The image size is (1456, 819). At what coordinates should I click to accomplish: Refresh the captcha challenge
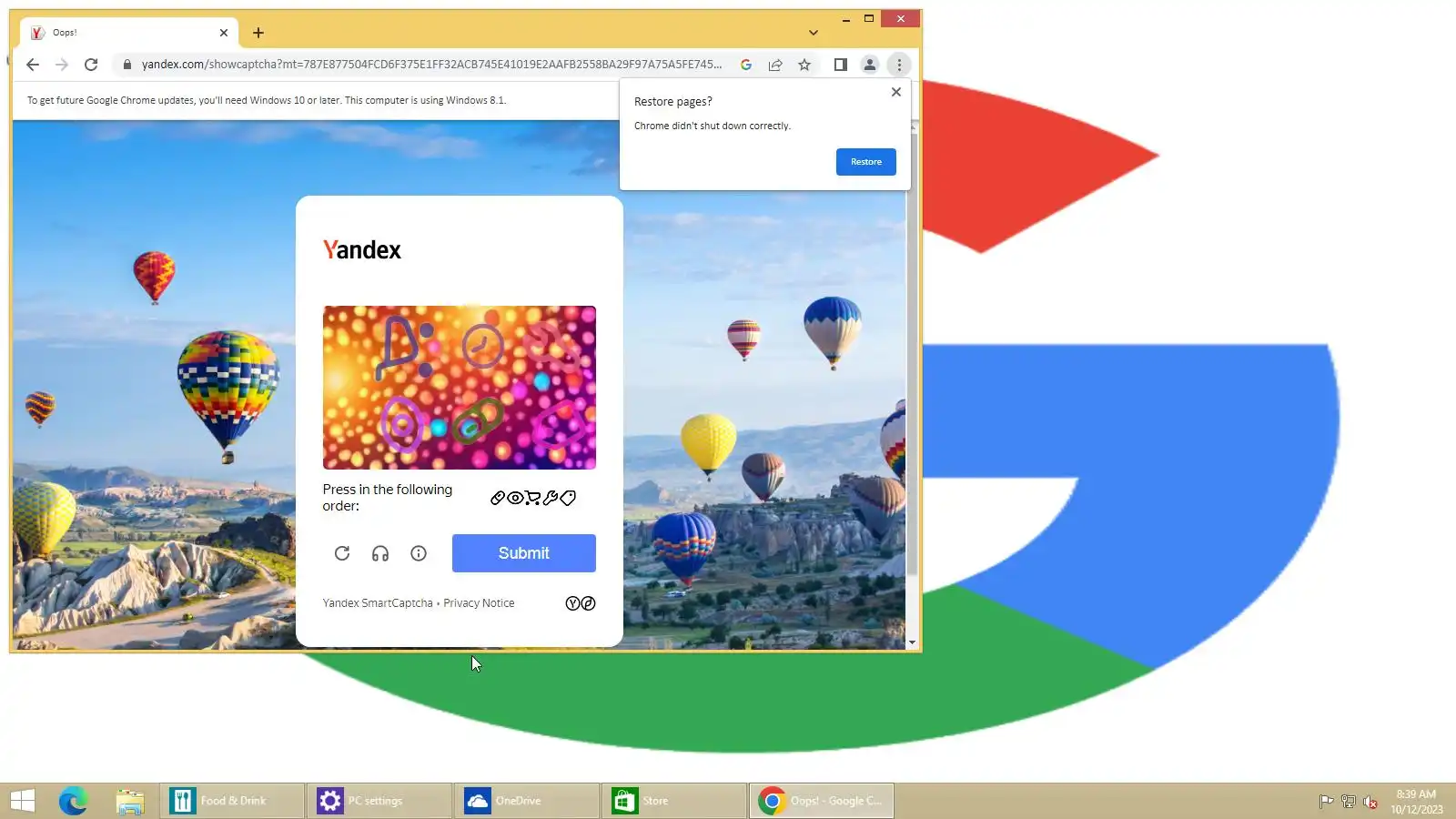pyautogui.click(x=342, y=553)
